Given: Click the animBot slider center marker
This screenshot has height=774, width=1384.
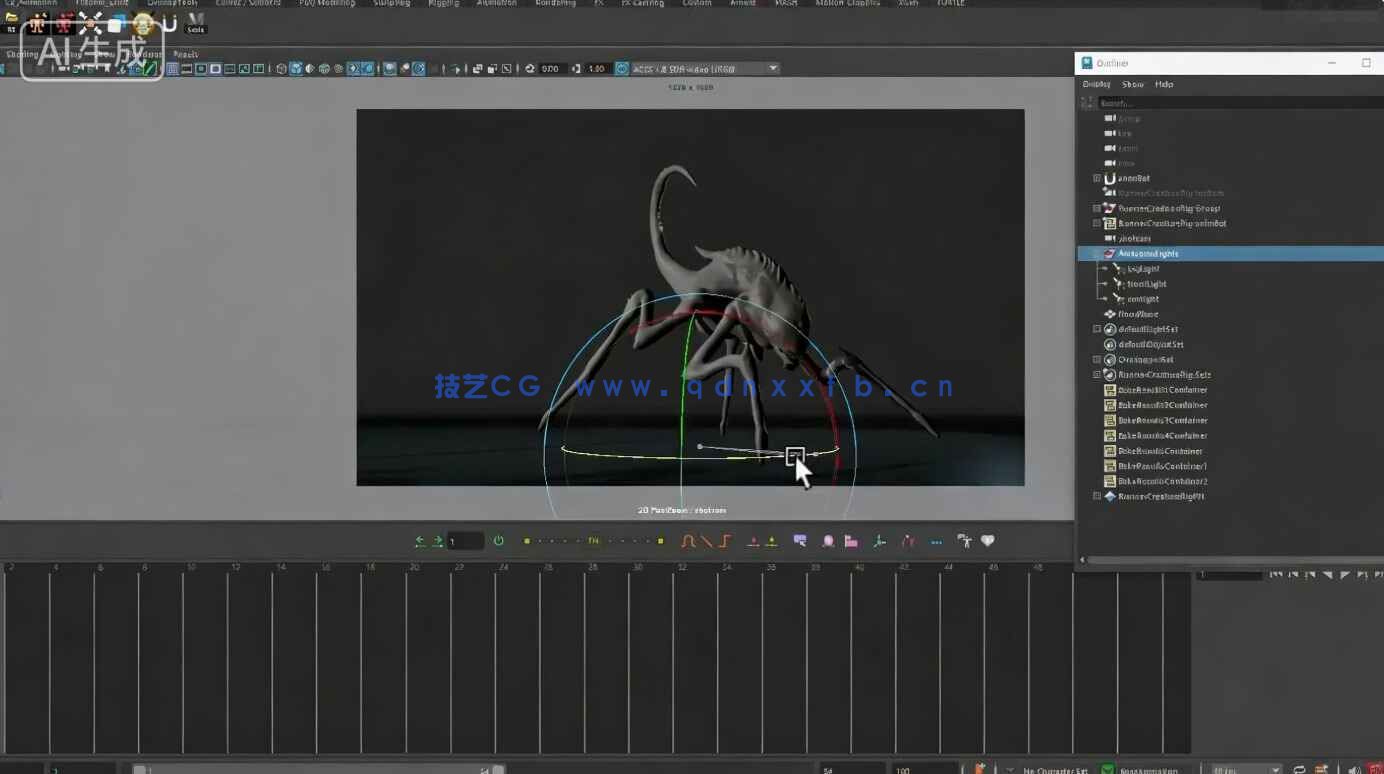Looking at the screenshot, I should pyautogui.click(x=593, y=541).
